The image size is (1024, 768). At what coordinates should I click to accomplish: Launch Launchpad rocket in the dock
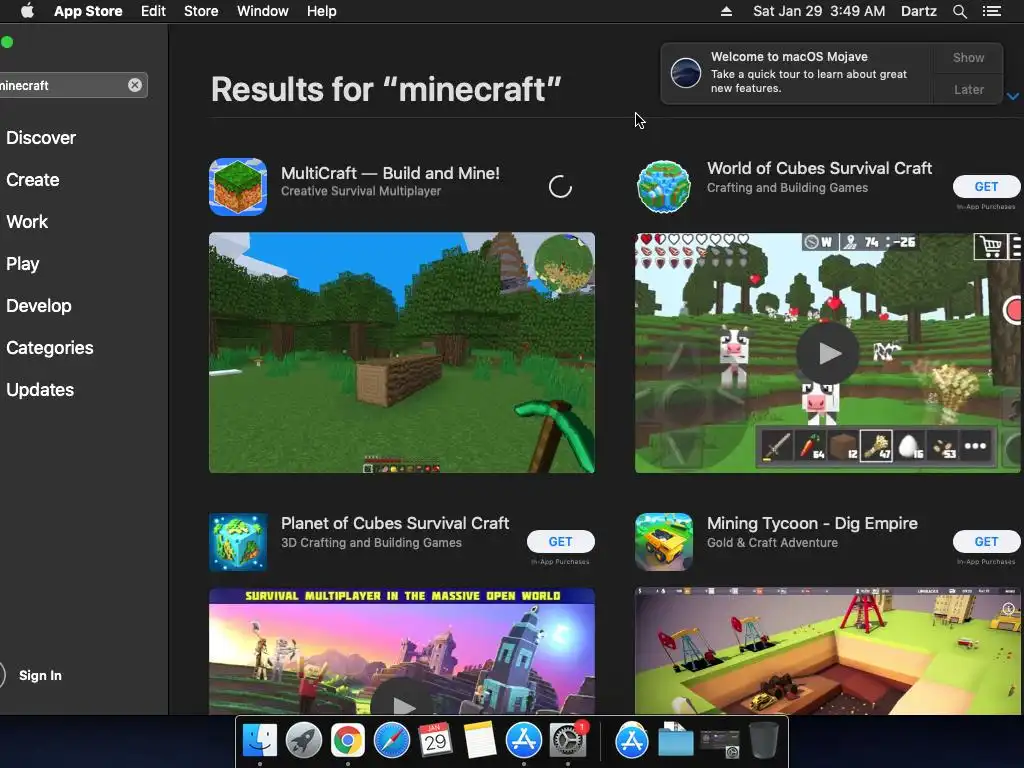coord(304,741)
